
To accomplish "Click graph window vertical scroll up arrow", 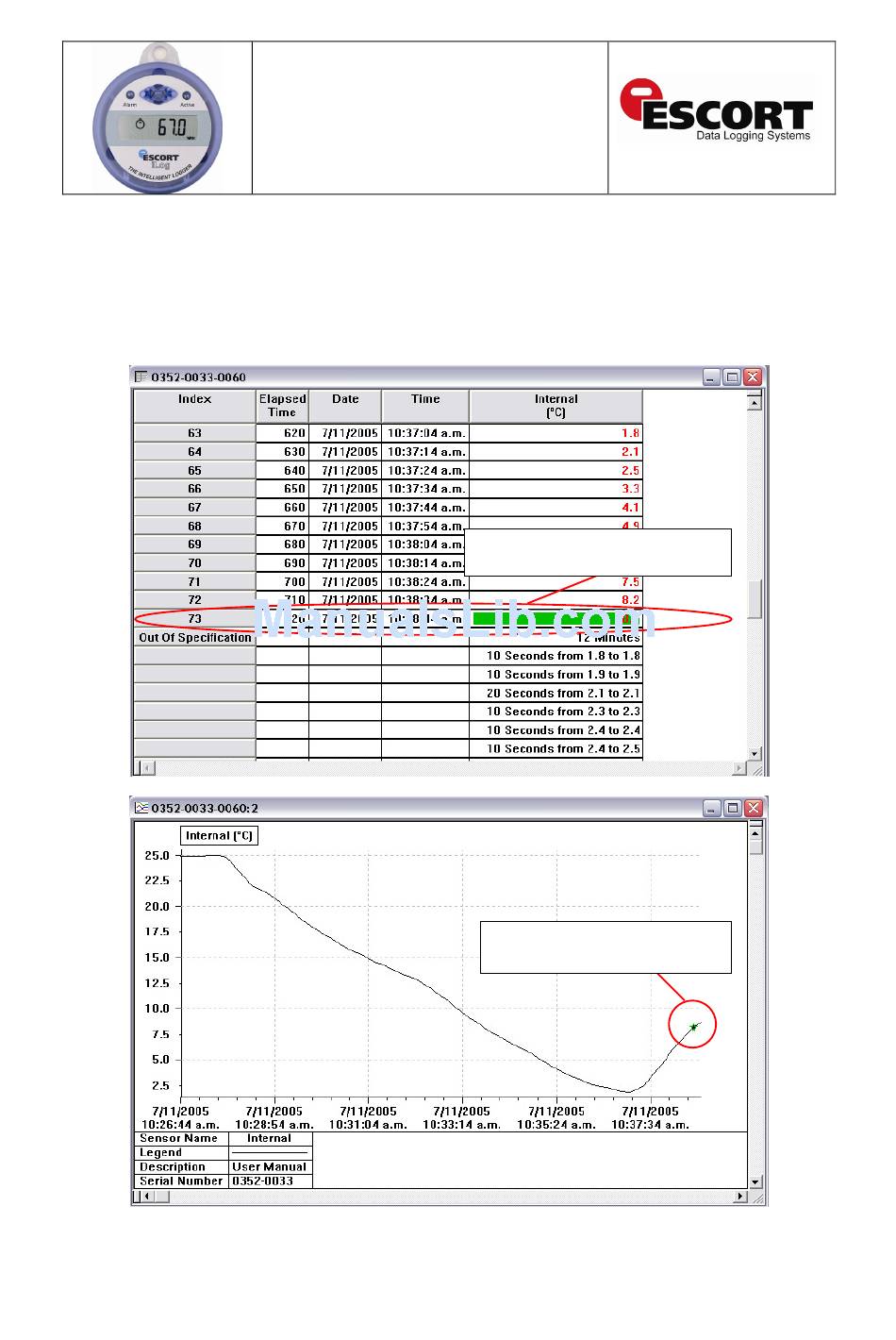I will 755,832.
